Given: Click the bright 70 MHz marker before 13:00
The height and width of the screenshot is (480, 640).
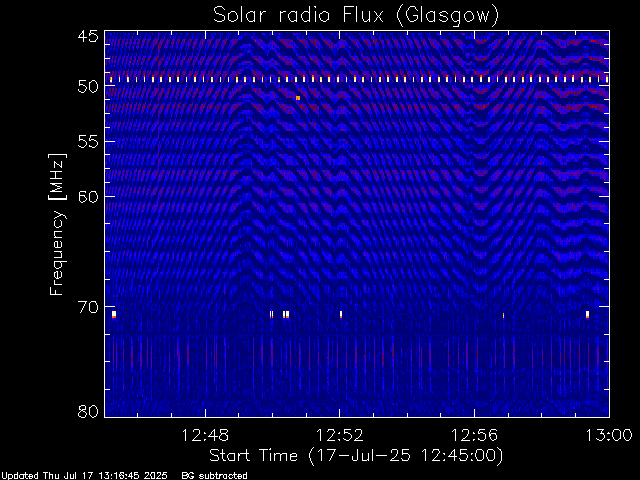Looking at the screenshot, I should 587,314.
